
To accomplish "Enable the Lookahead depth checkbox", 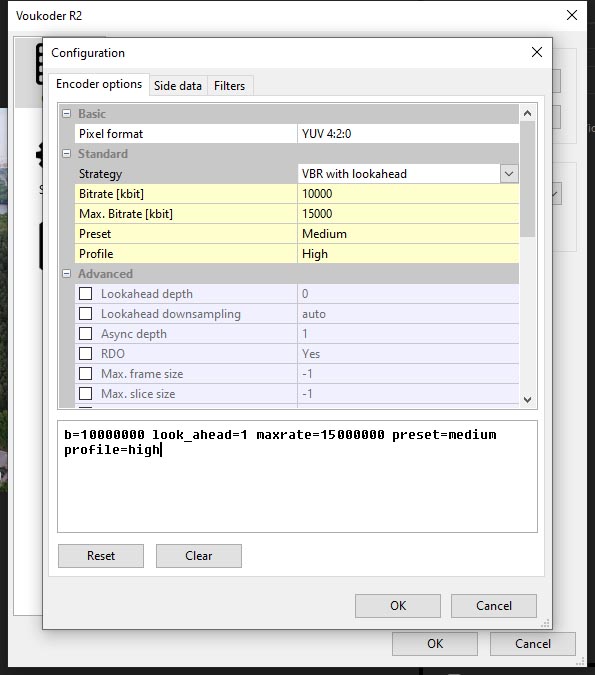I will (x=85, y=294).
